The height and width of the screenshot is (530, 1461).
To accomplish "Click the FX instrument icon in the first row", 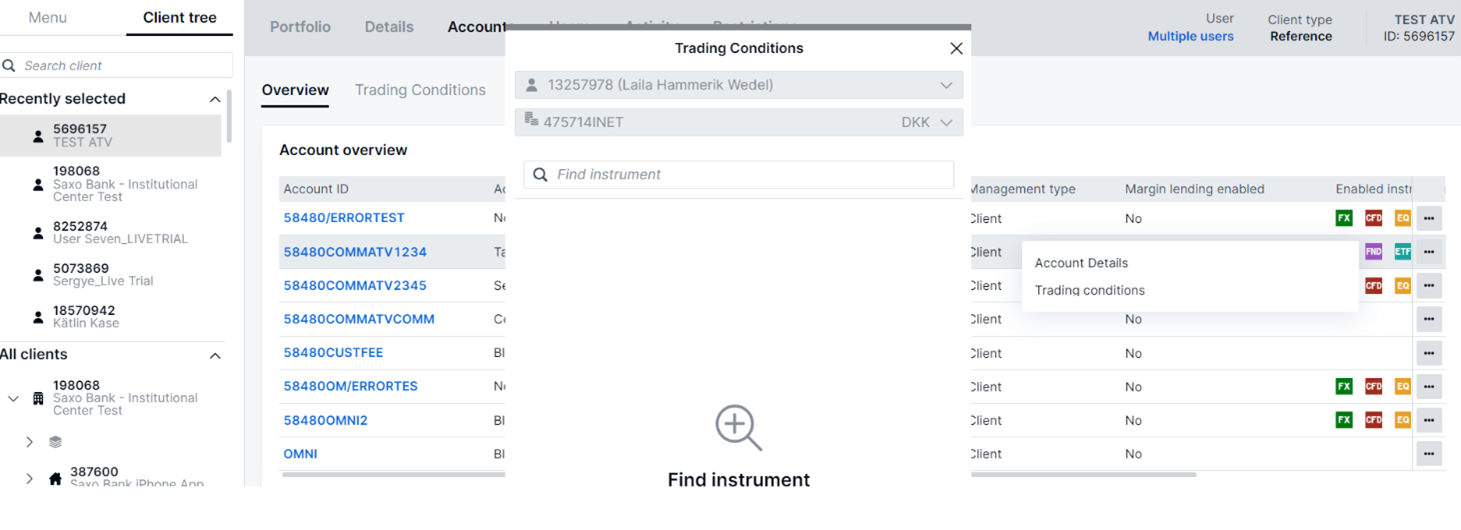I will coord(1343,218).
